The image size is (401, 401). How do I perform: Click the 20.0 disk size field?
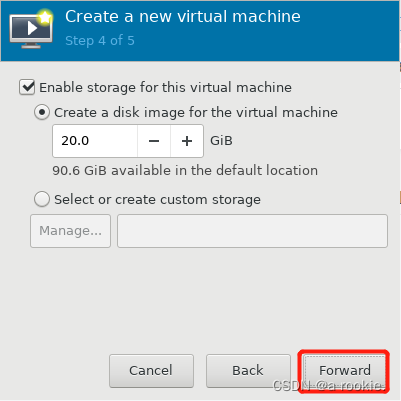point(95,141)
